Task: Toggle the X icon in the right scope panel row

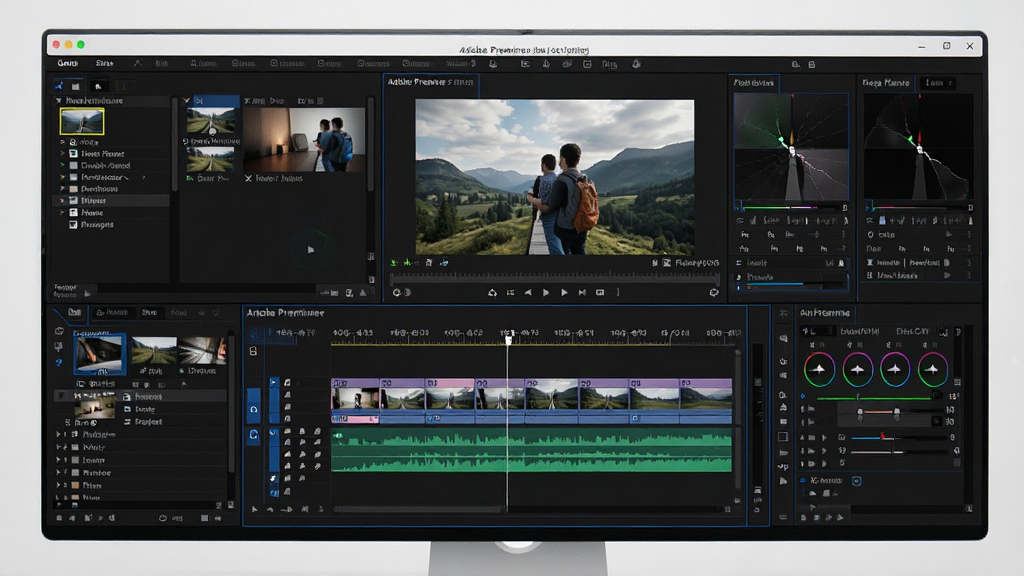Action: [x=870, y=263]
